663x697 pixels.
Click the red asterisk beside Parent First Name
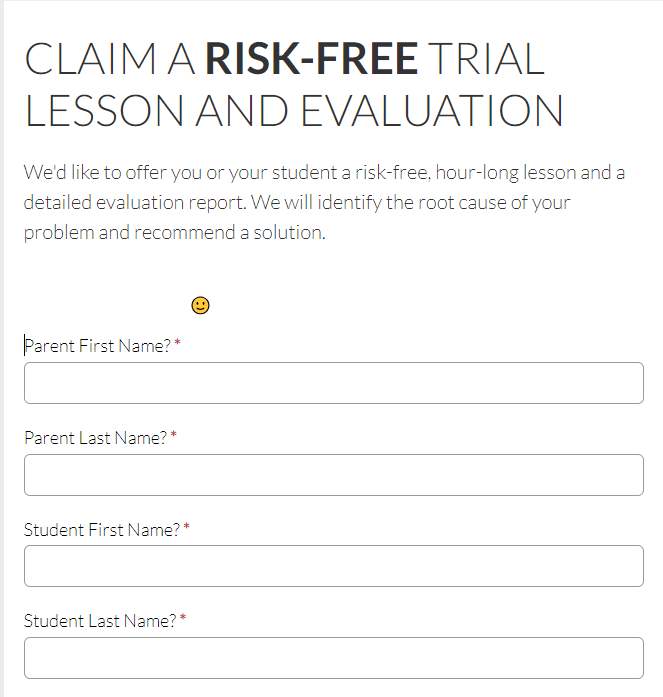click(x=177, y=342)
